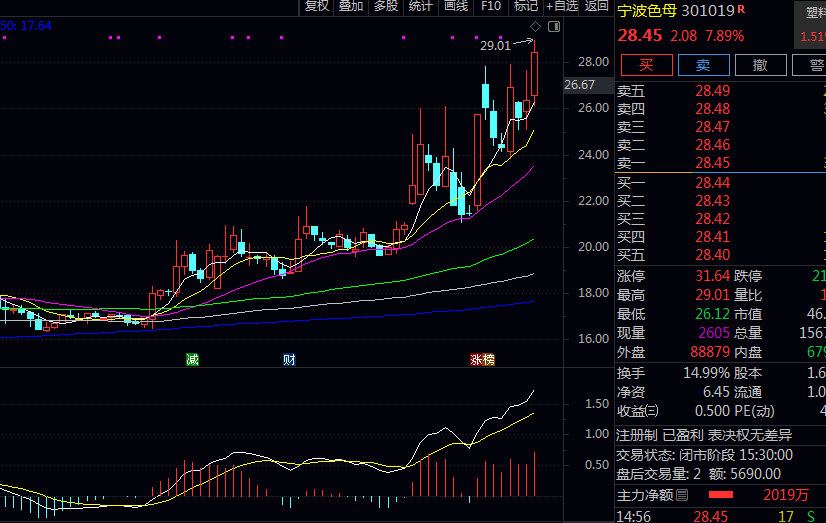Click the 注册制 已盈利 表决权无差异 line
The image size is (826, 523).
pyautogui.click(x=704, y=435)
